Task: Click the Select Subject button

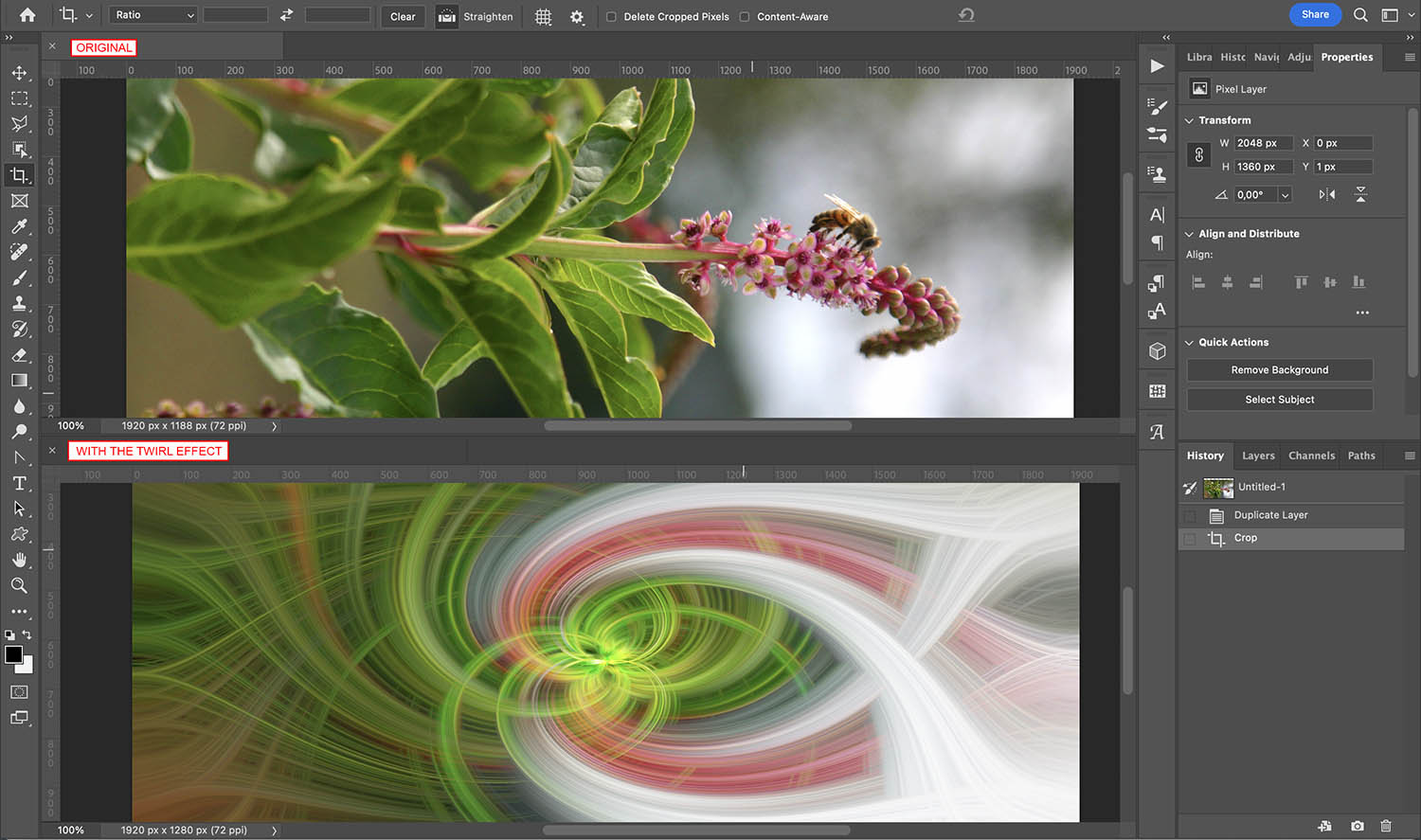Action: coord(1279,399)
